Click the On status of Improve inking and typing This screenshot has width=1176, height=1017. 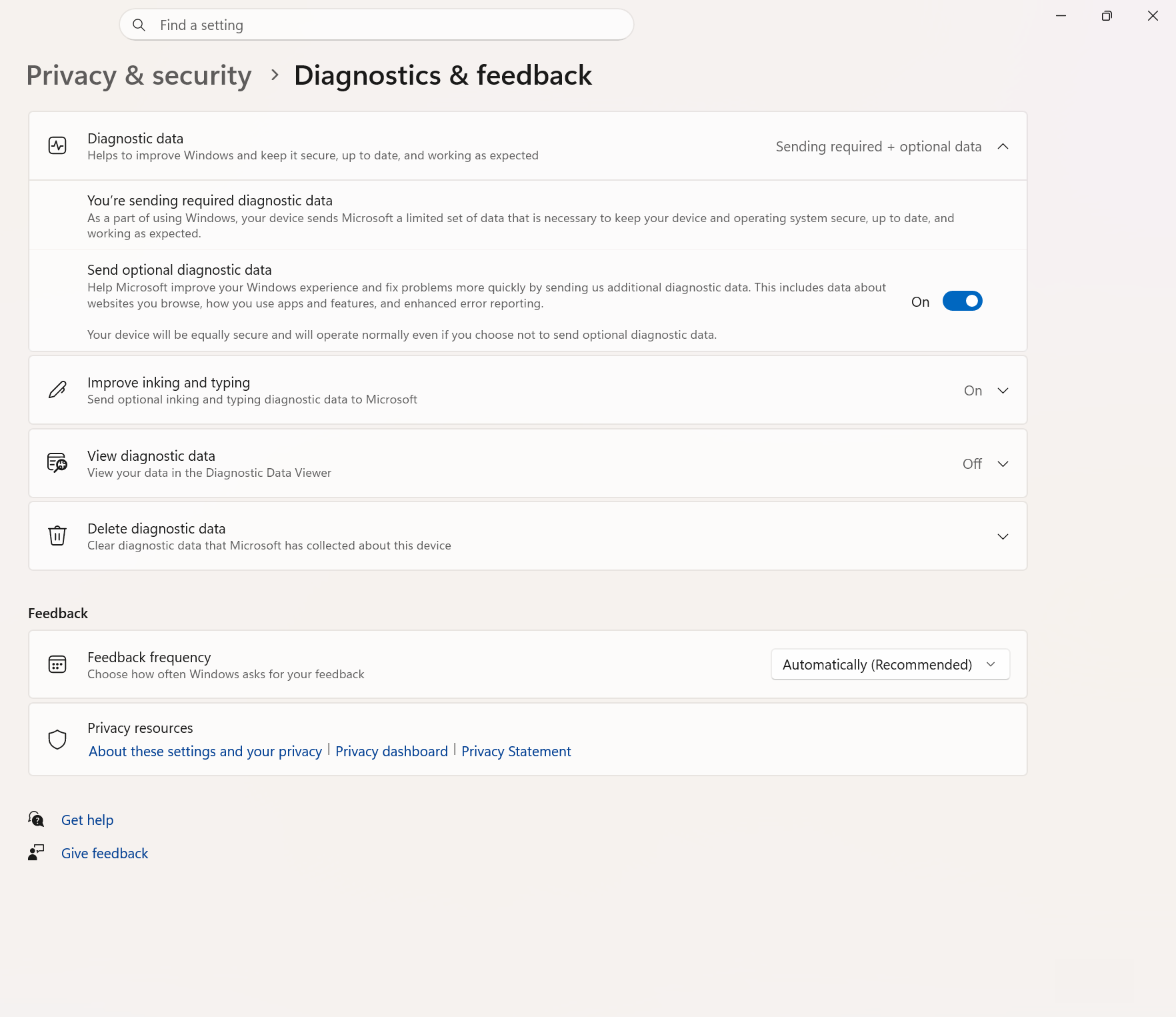[973, 391]
